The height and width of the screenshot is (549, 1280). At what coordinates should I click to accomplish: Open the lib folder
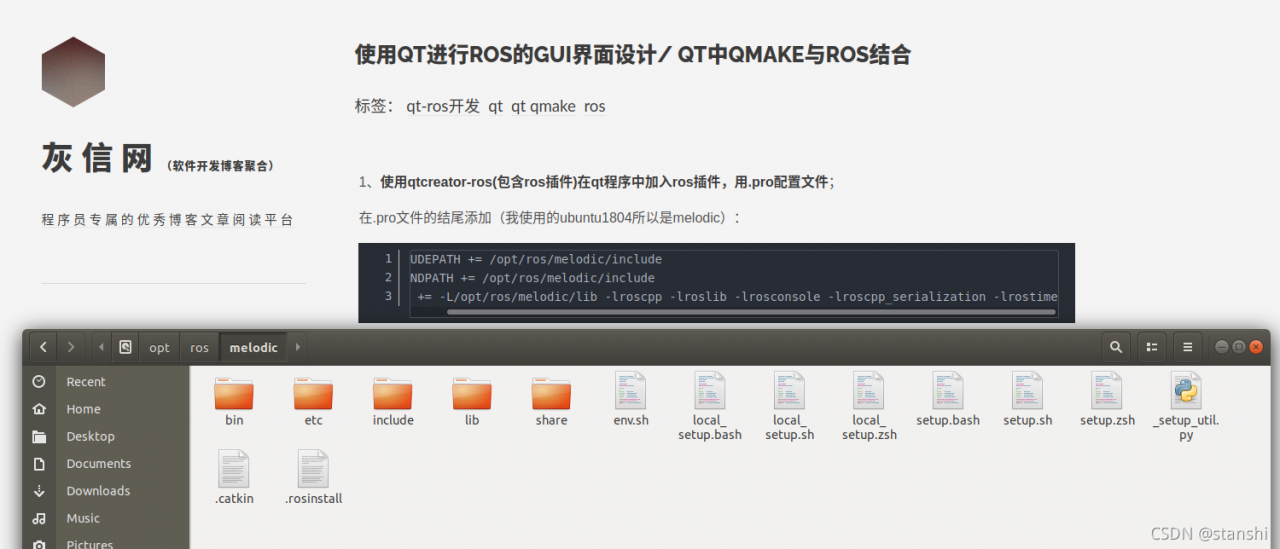tap(472, 400)
